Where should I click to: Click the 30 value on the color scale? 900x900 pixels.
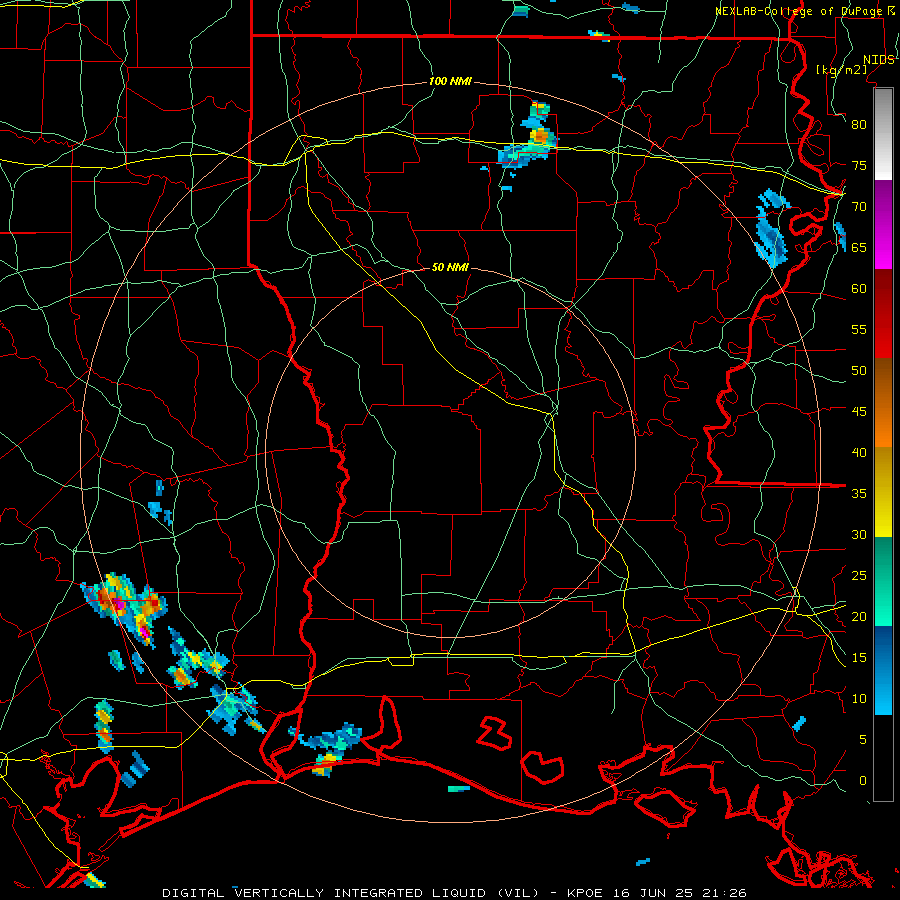[x=859, y=534]
